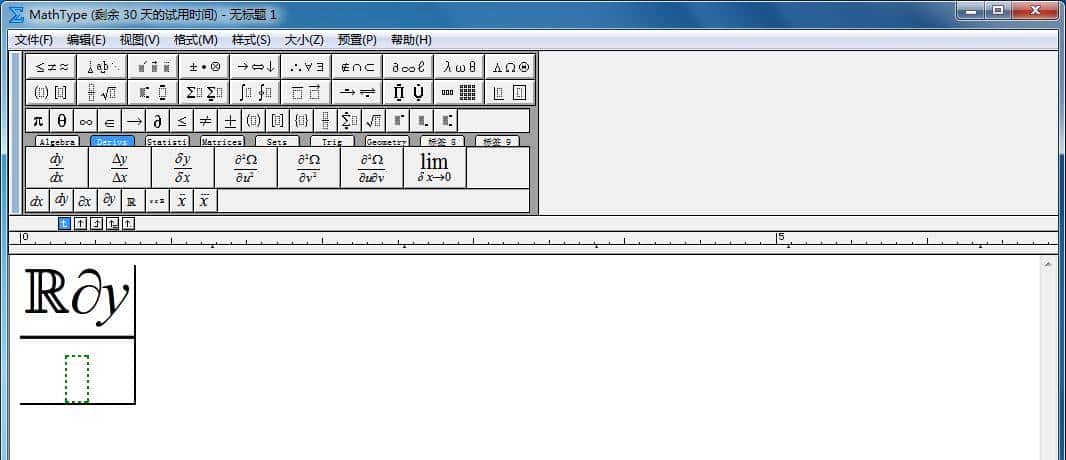Open the logical symbols palette (∴ ∀ ∃)
This screenshot has height=460, width=1066.
[x=306, y=67]
